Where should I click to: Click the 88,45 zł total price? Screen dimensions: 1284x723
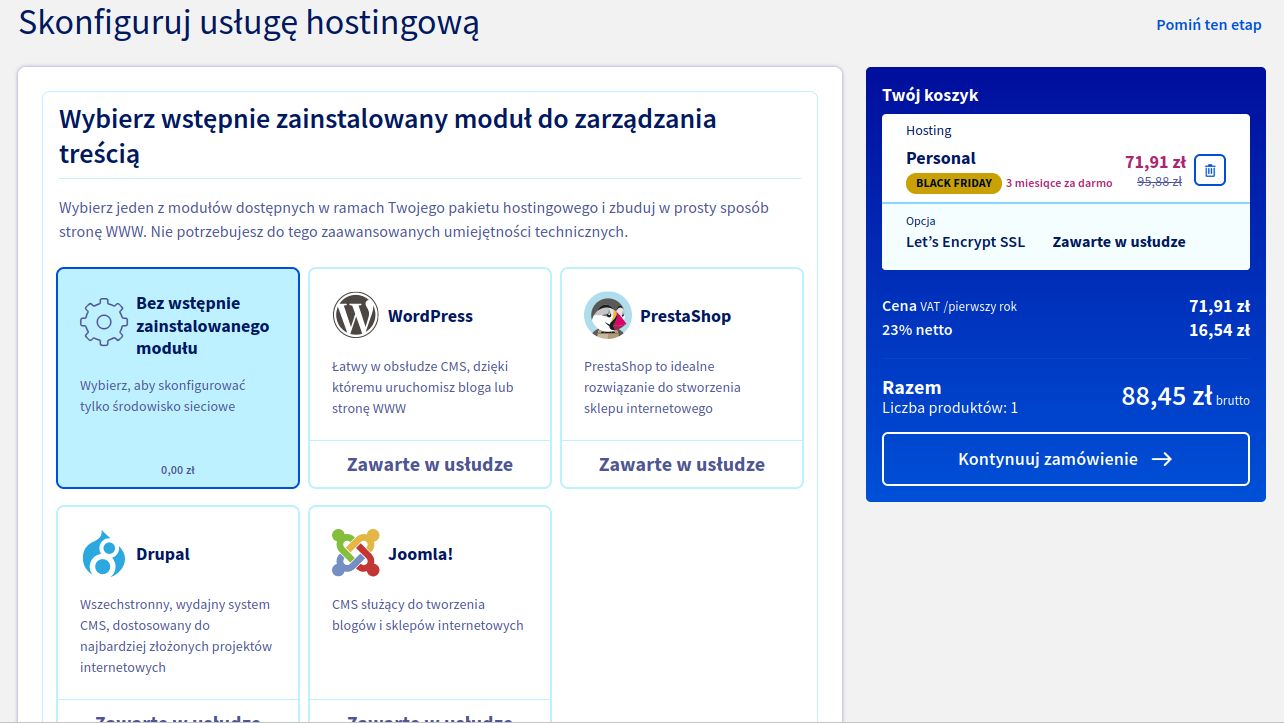[1167, 396]
